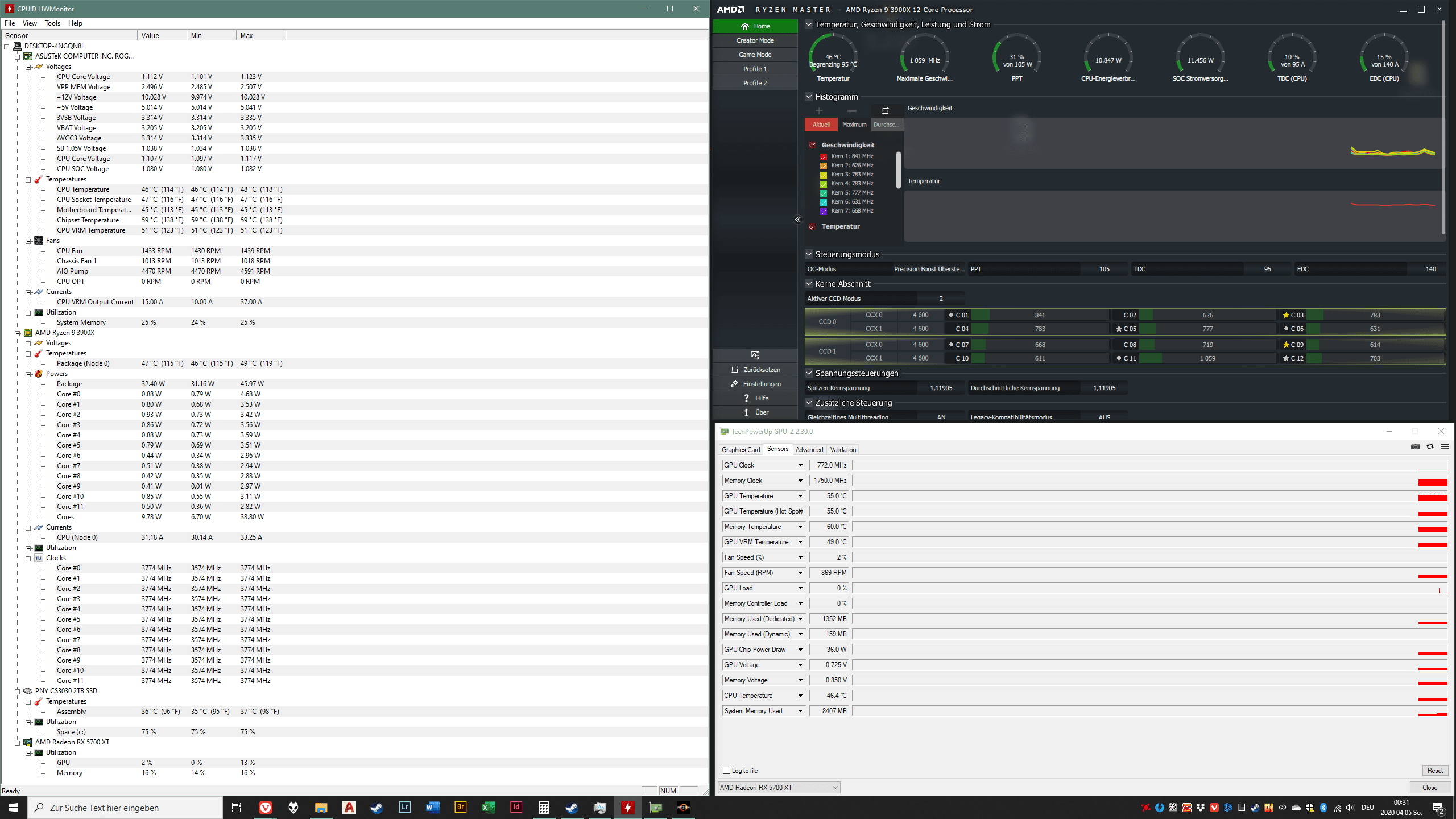
Task: Select Game Mode in Ryzen Master
Action: coord(755,55)
